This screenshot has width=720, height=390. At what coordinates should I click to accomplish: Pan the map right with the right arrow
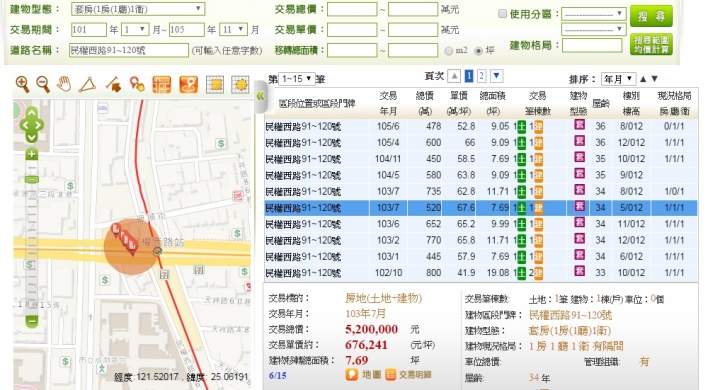pyautogui.click(x=39, y=125)
